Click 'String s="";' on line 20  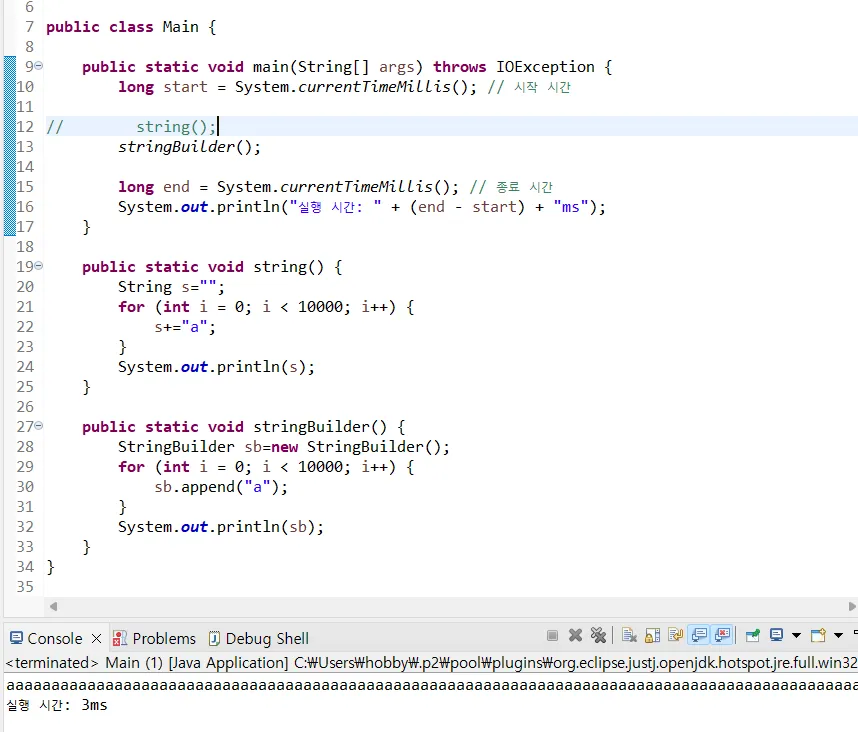(171, 287)
